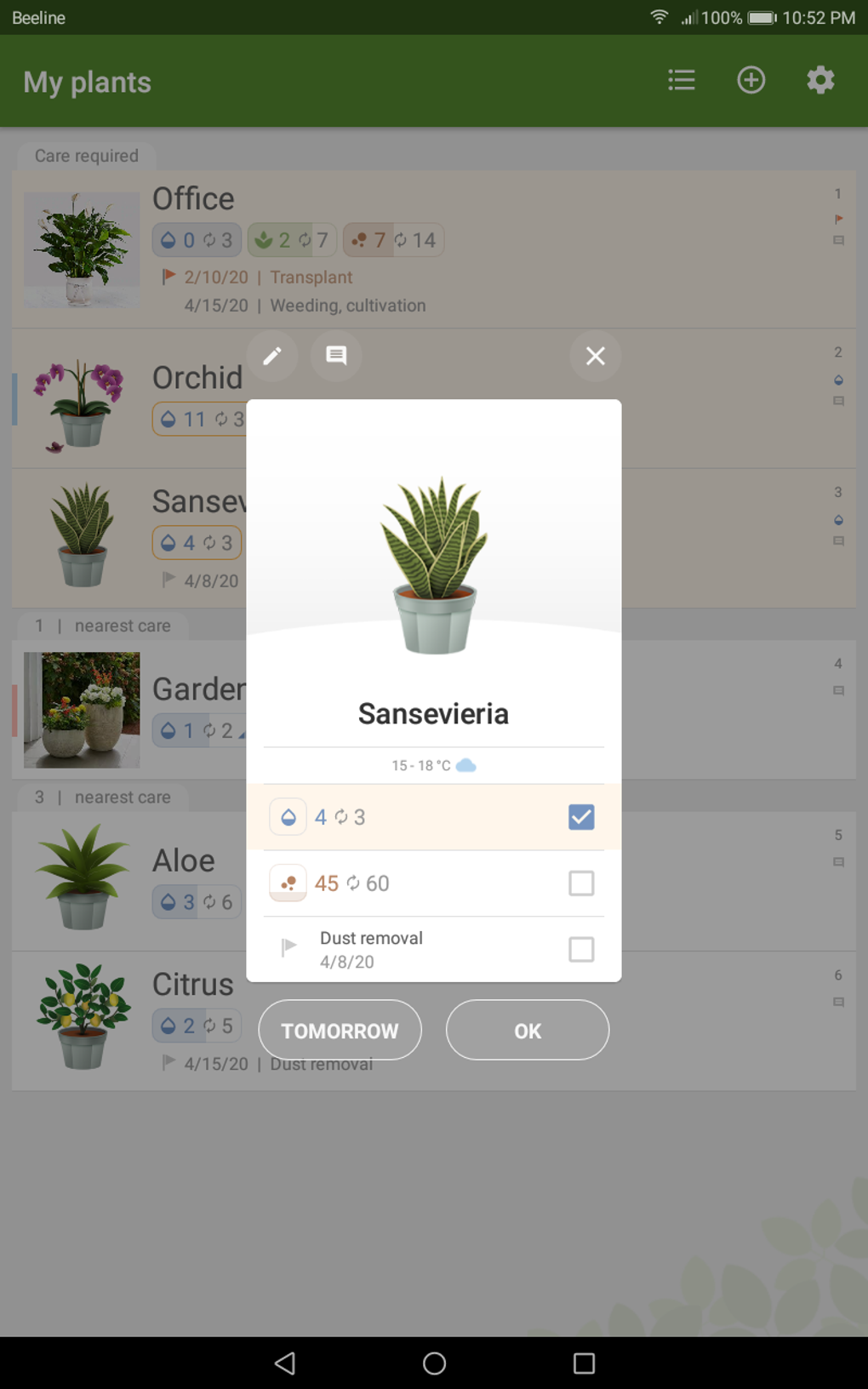Tap Office watering badge 0 of 3

pyautogui.click(x=197, y=240)
